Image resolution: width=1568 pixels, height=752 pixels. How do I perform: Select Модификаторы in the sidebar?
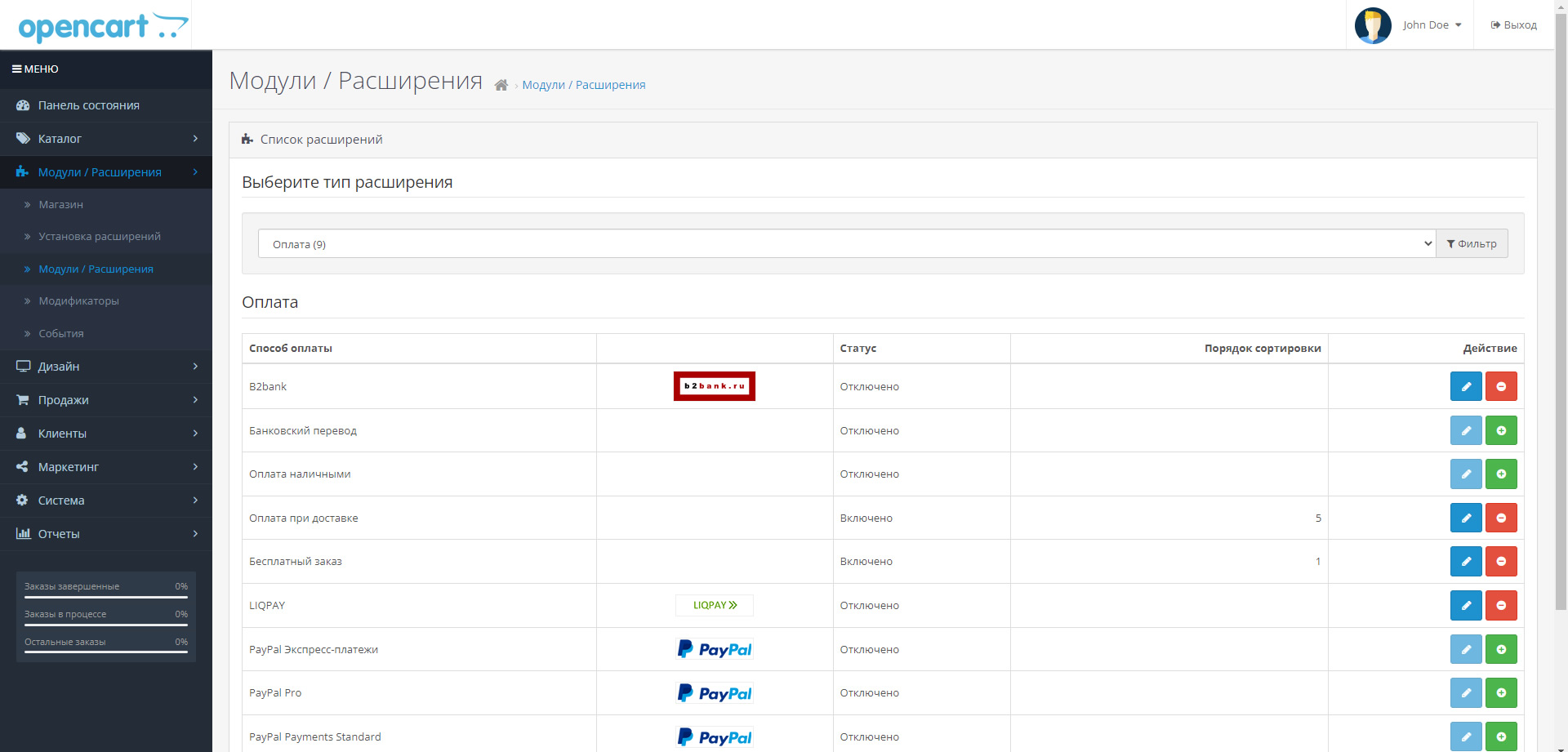(x=78, y=301)
